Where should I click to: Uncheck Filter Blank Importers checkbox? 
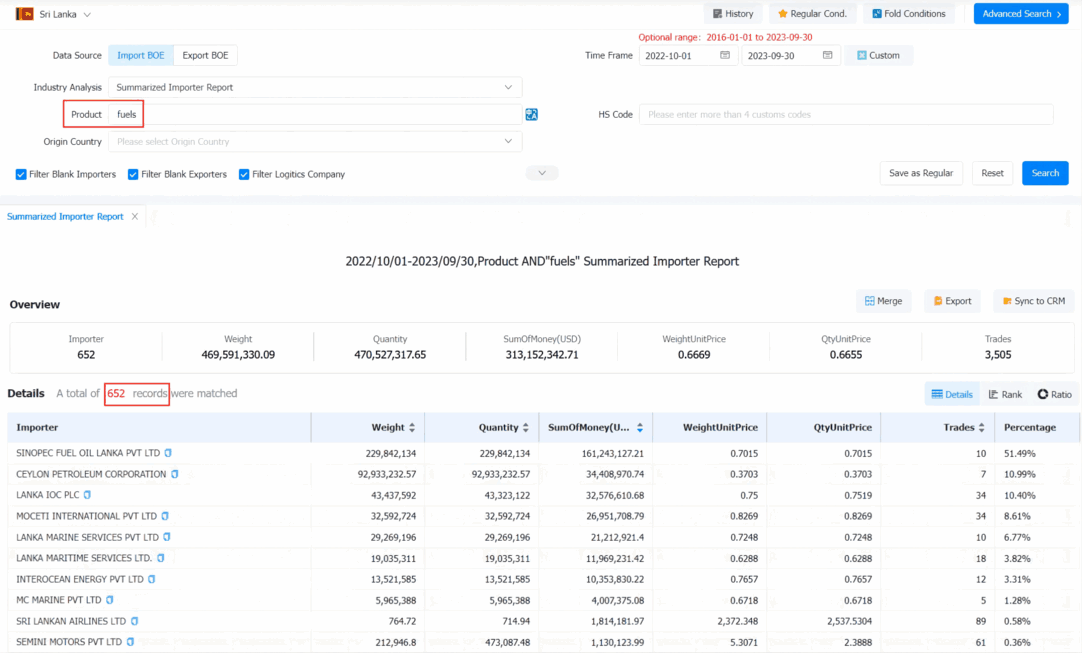21,175
